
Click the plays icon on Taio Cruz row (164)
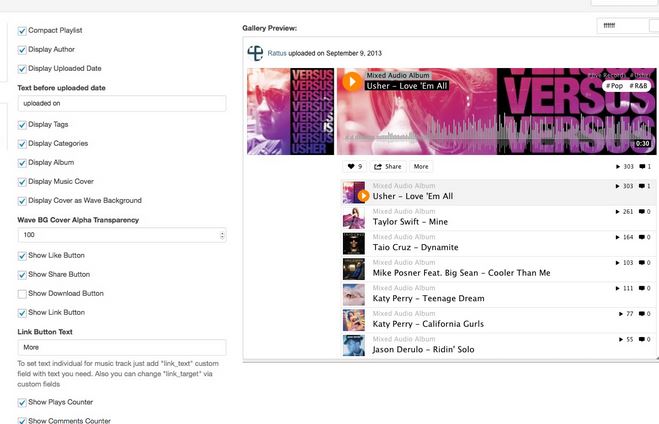click(618, 237)
